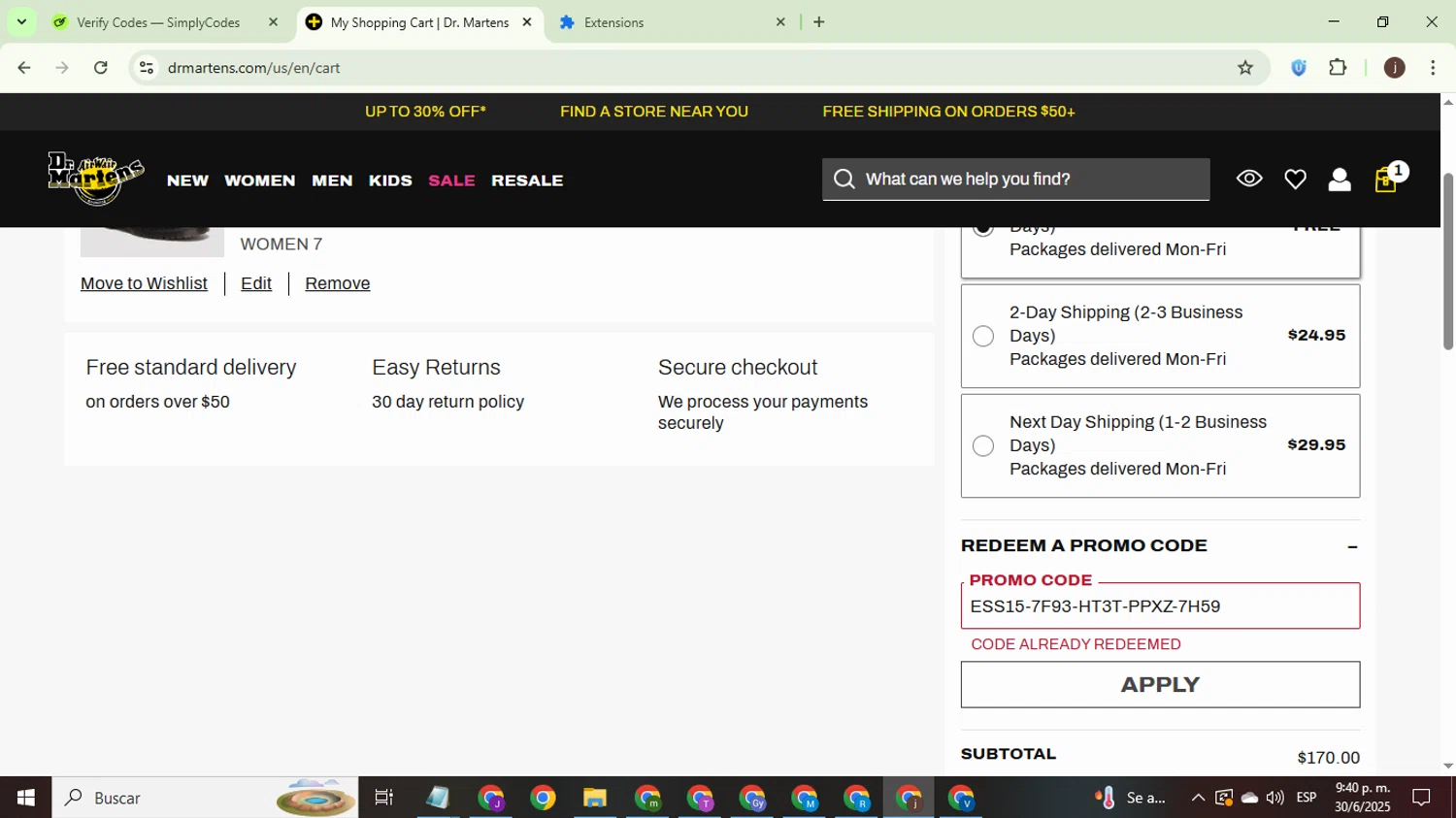The width and height of the screenshot is (1456, 818).
Task: Click the taskbar clock showing 9:40 p. m.
Action: [x=1362, y=798]
